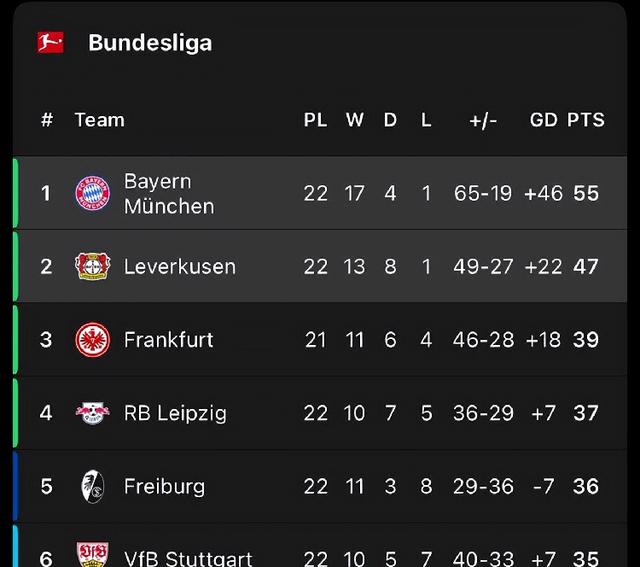Open Bayern München team page
The width and height of the screenshot is (640, 567).
click(x=169, y=193)
